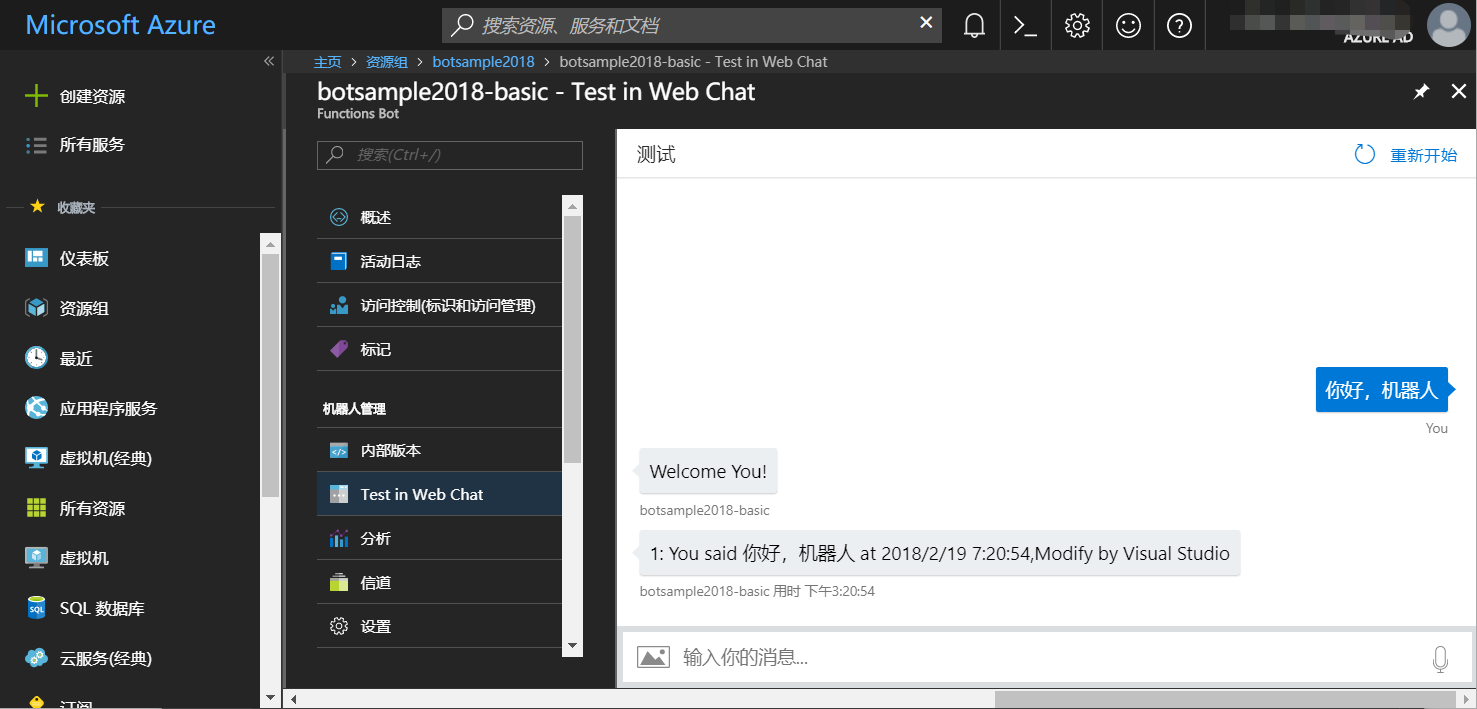Open the help question mark icon
The width and height of the screenshot is (1477, 709).
(1180, 25)
